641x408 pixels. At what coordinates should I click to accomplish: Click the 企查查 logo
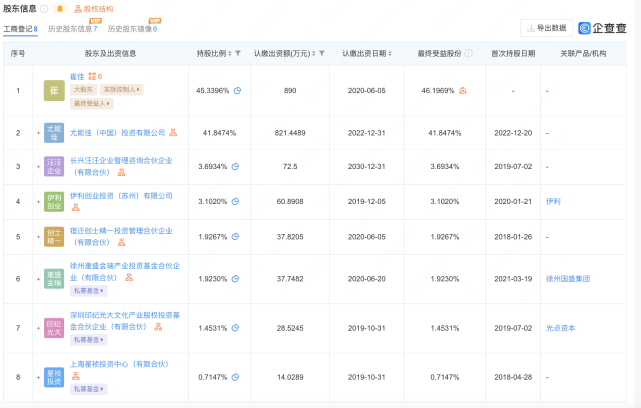tap(603, 28)
